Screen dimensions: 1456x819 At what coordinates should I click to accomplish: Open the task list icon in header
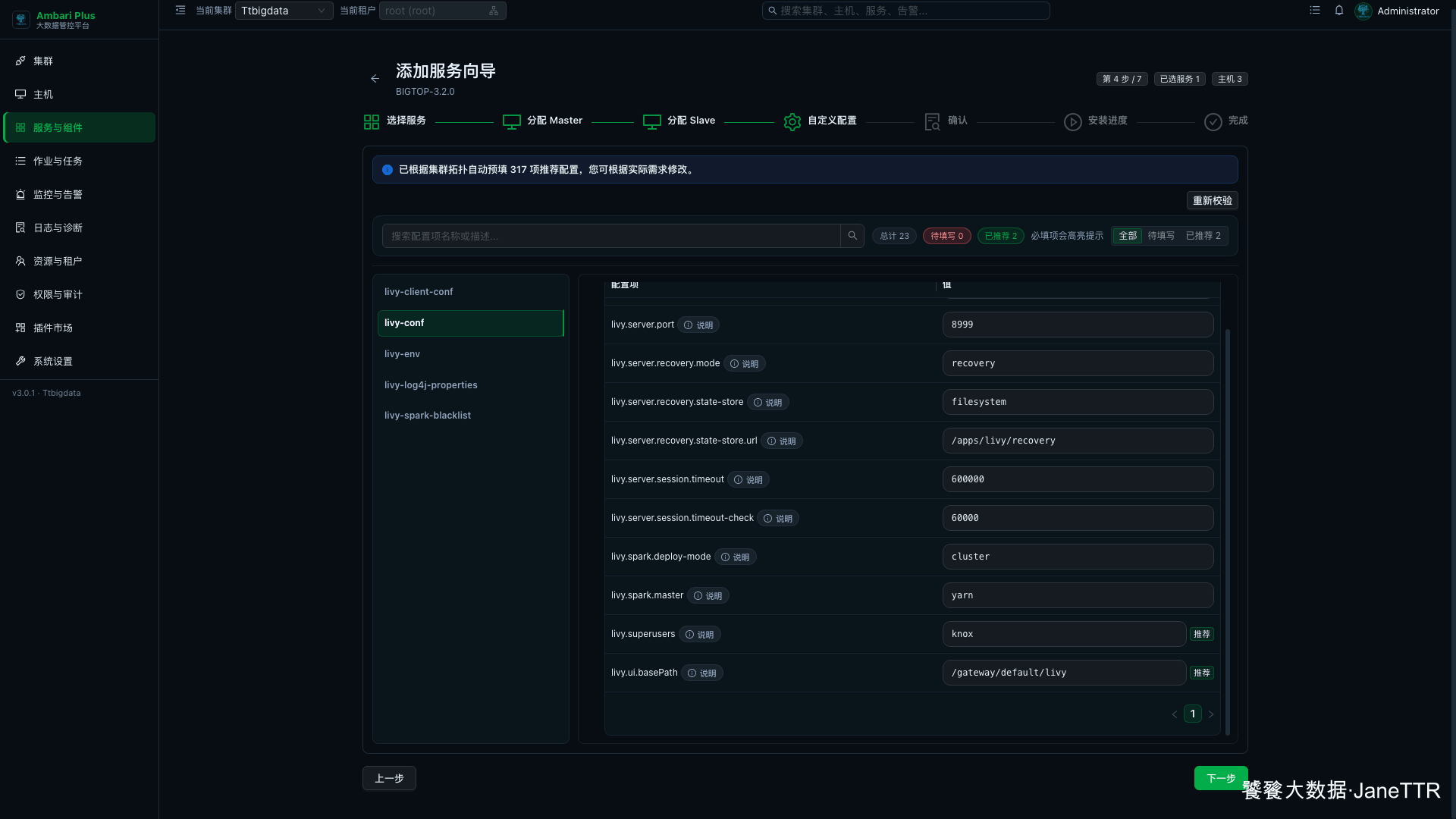pyautogui.click(x=1315, y=11)
